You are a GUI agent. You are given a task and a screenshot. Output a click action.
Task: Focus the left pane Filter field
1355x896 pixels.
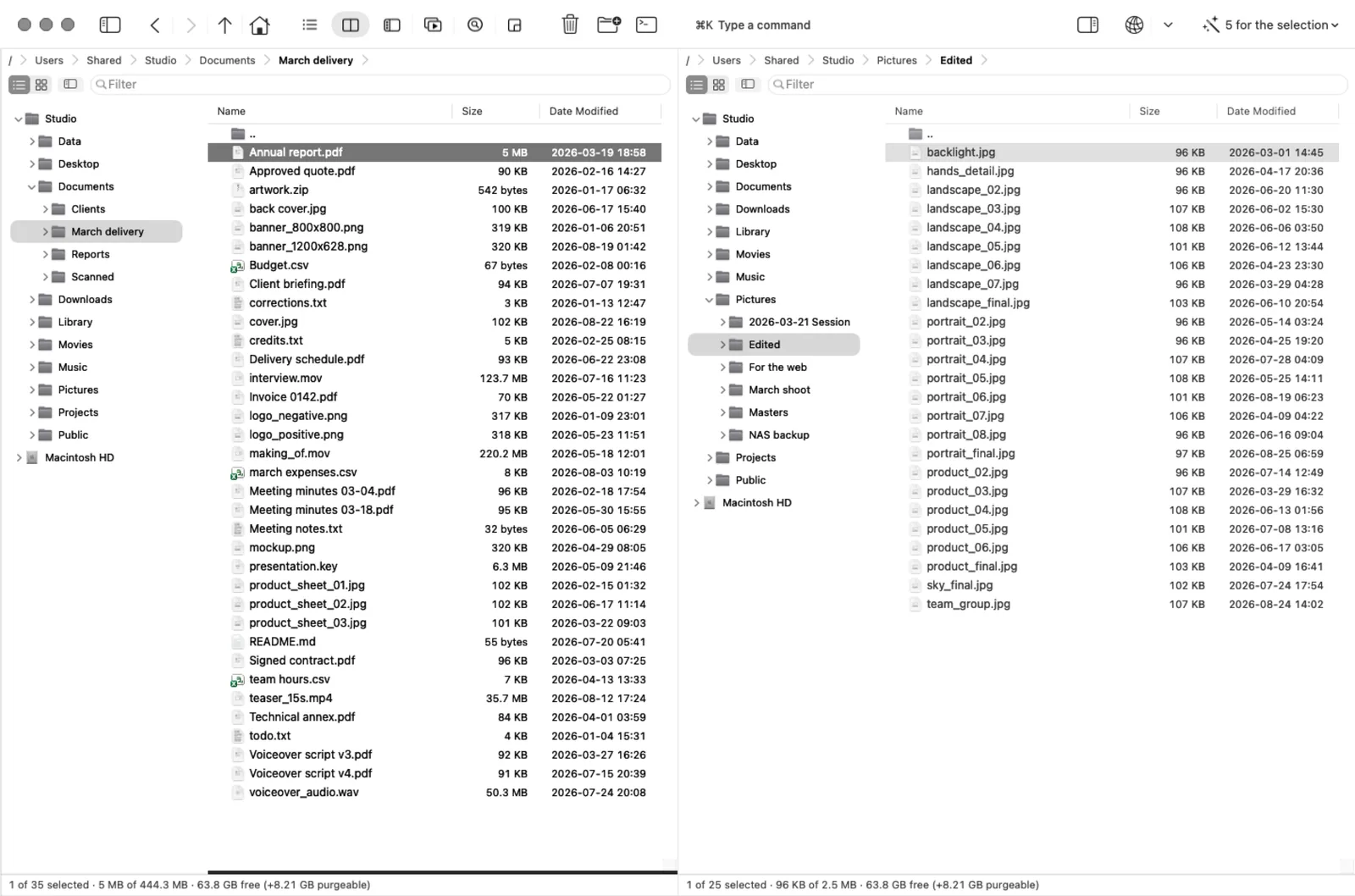coord(379,84)
